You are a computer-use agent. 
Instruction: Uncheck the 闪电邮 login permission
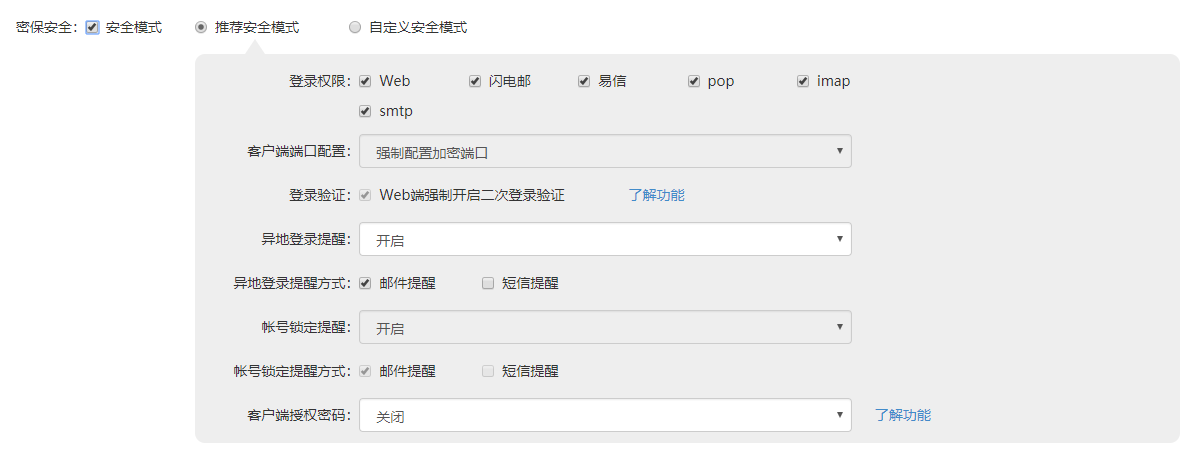[x=475, y=82]
